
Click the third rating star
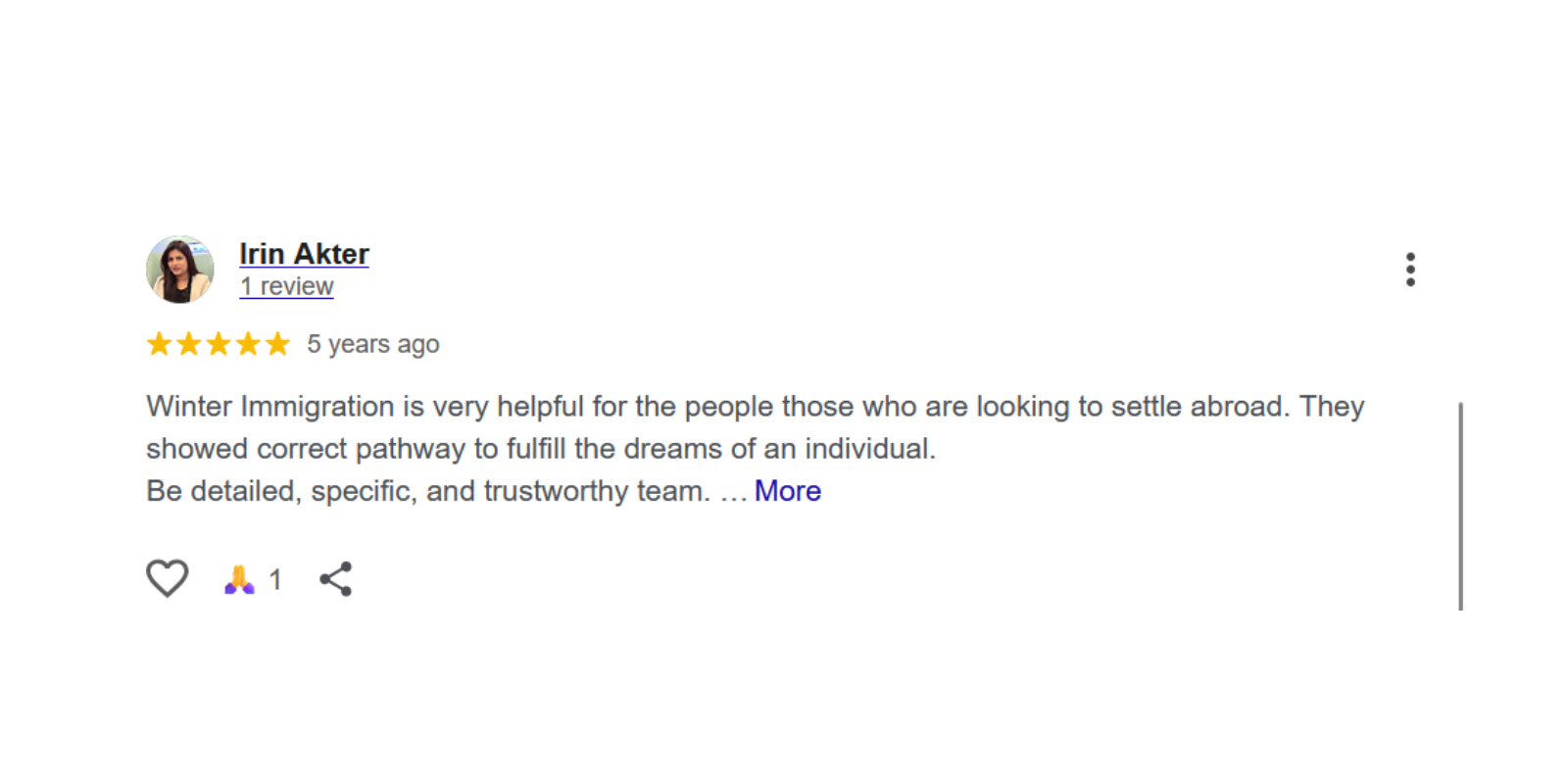[x=219, y=344]
